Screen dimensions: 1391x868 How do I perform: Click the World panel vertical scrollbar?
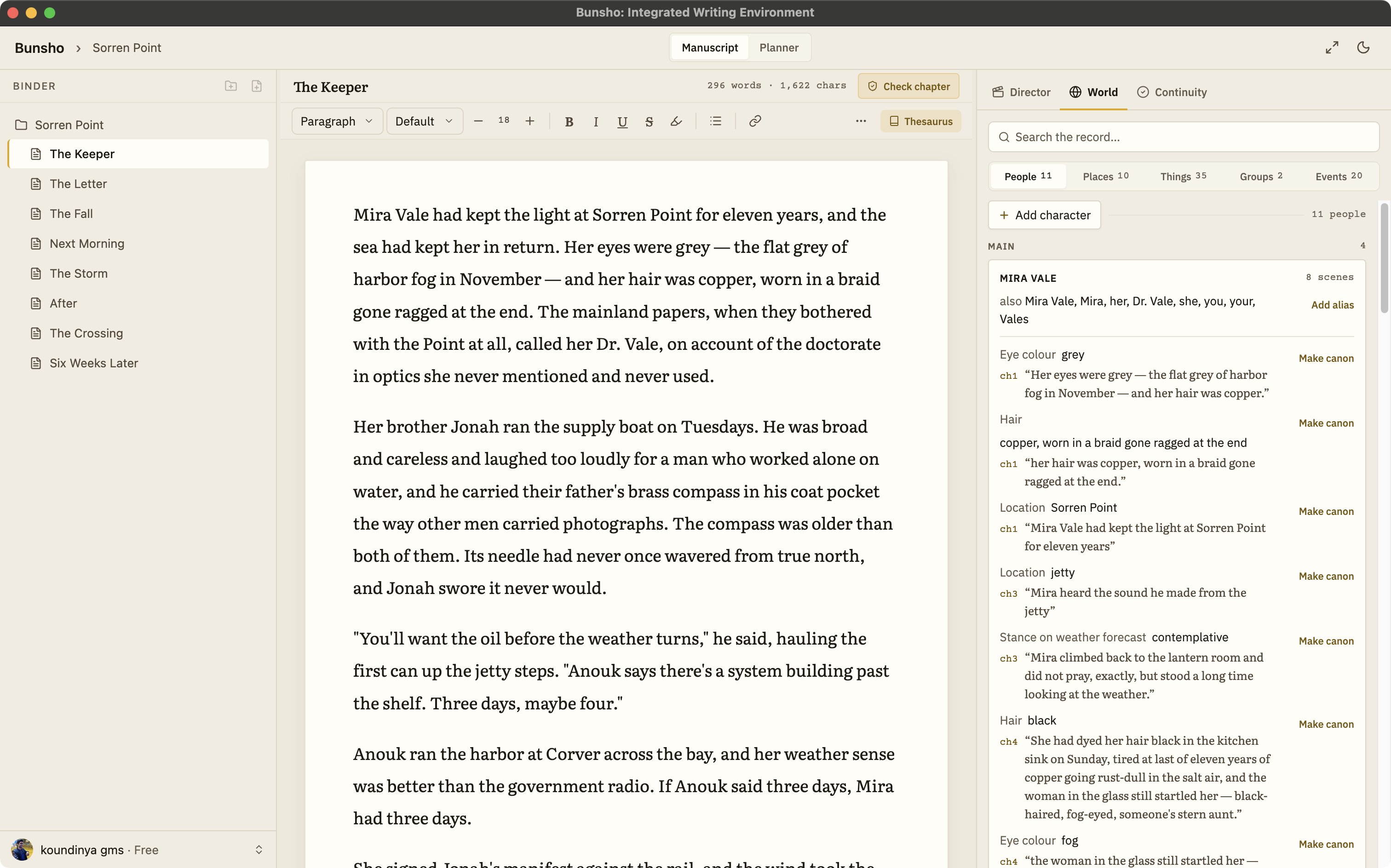pos(1384,258)
